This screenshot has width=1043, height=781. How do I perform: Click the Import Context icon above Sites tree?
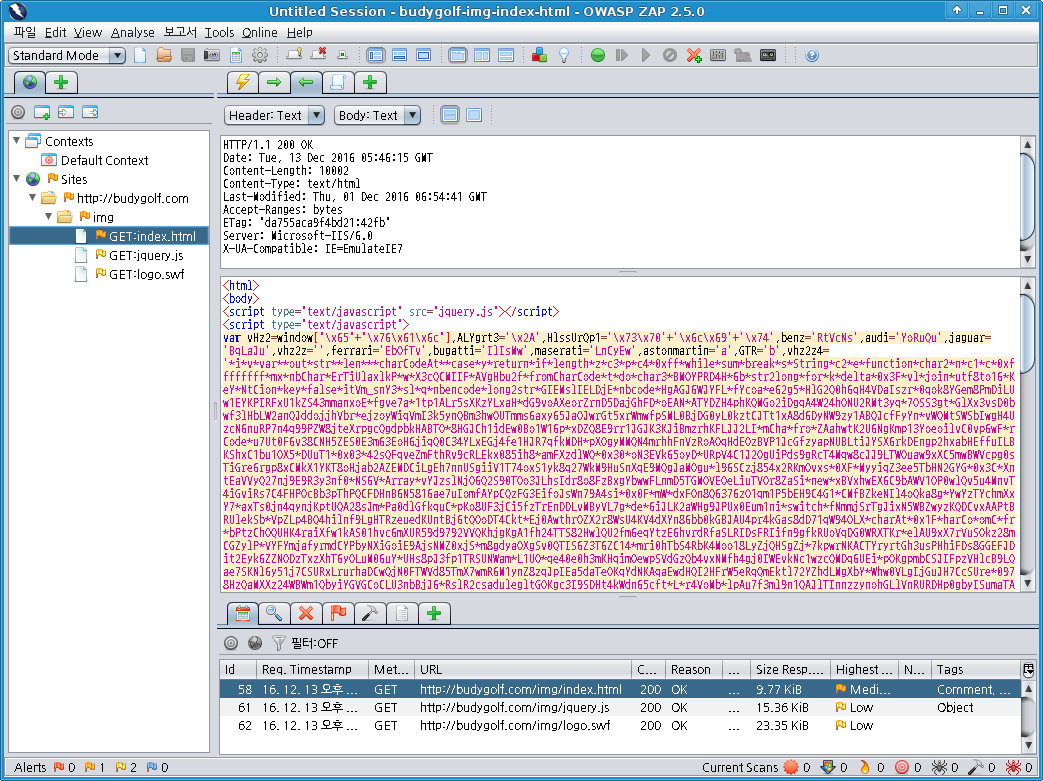(x=66, y=112)
